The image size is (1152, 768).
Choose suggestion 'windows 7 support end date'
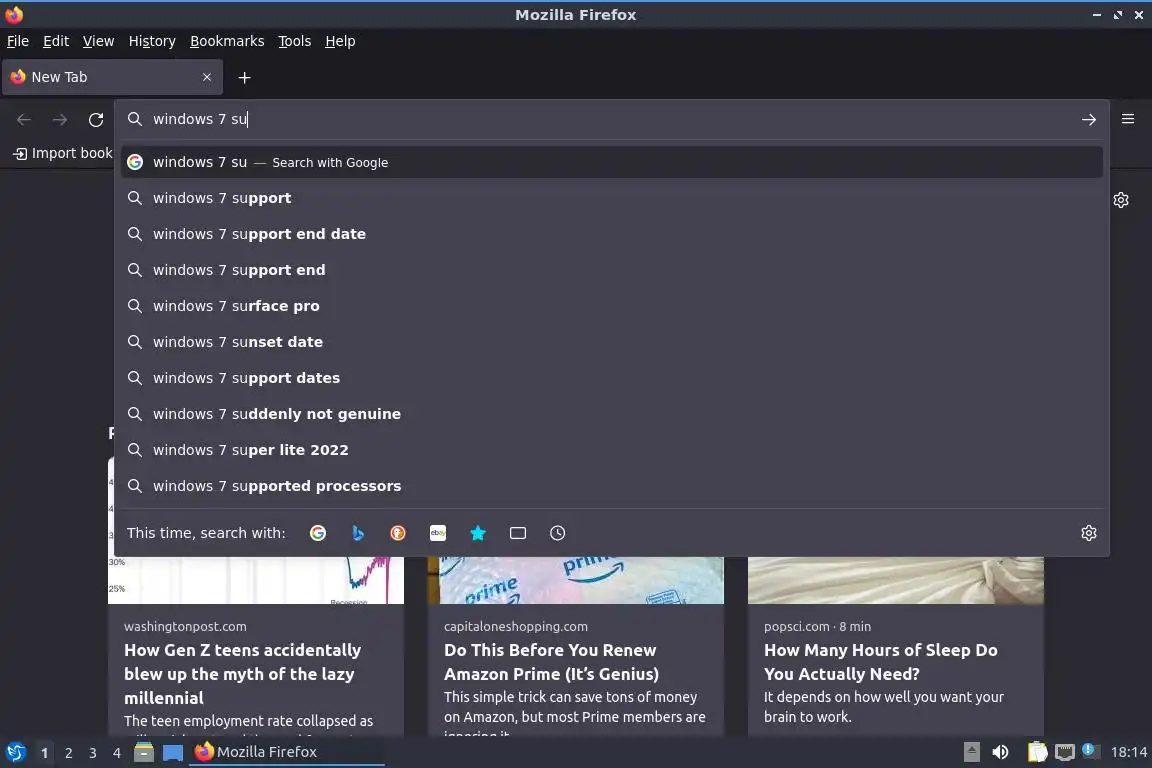[x=611, y=234]
